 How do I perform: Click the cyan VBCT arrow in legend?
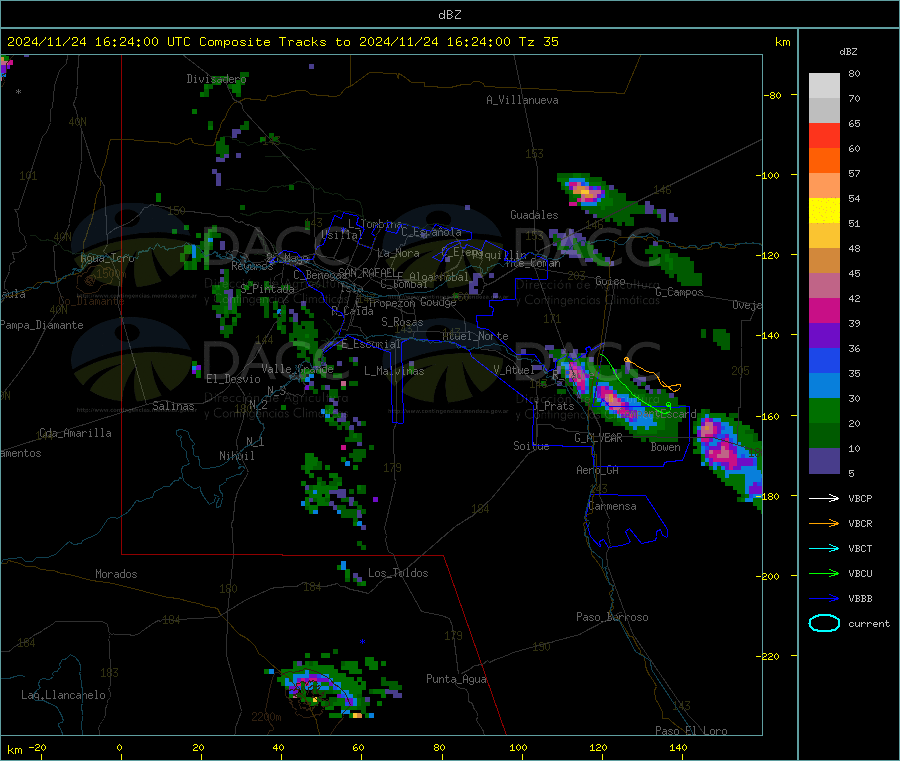[824, 548]
